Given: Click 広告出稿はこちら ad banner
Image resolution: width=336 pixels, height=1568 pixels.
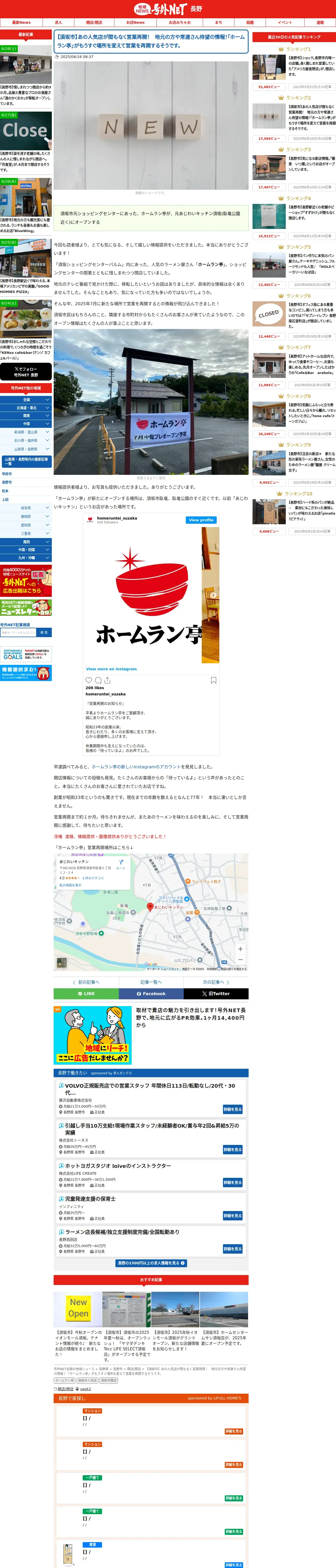Looking at the screenshot, I should (x=26, y=581).
